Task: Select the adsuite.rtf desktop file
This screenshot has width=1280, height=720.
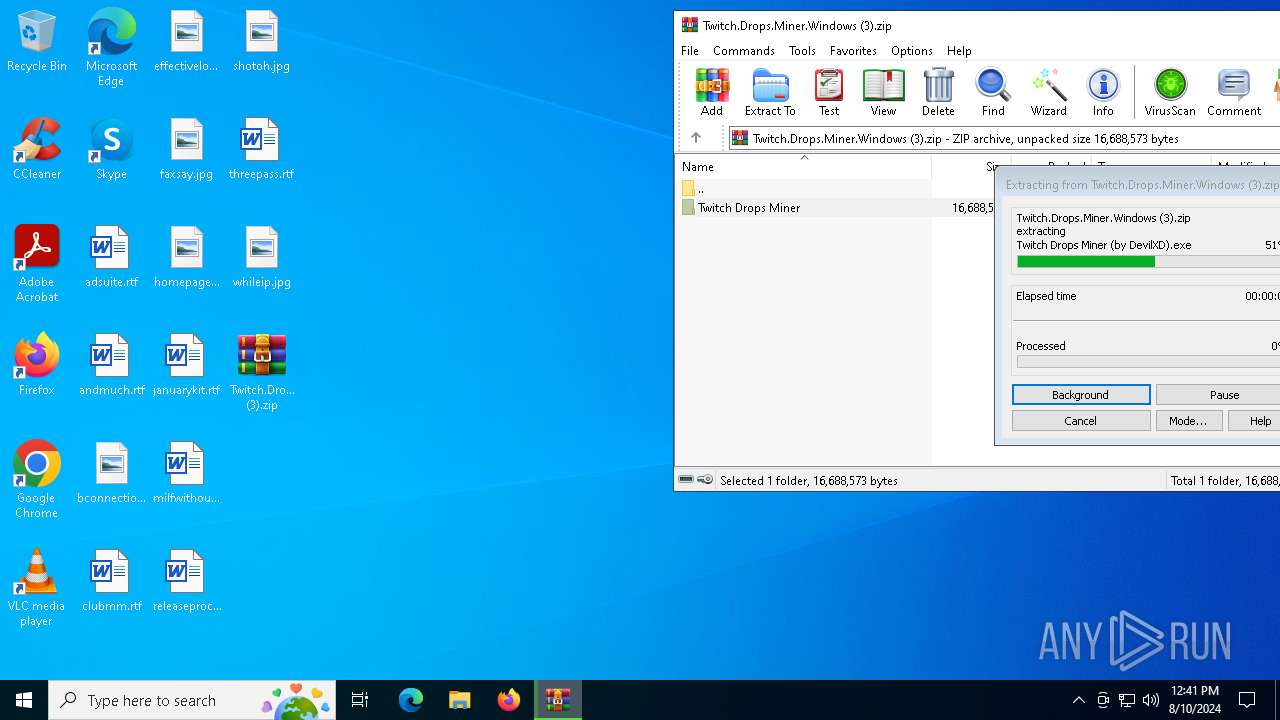Action: click(x=111, y=257)
